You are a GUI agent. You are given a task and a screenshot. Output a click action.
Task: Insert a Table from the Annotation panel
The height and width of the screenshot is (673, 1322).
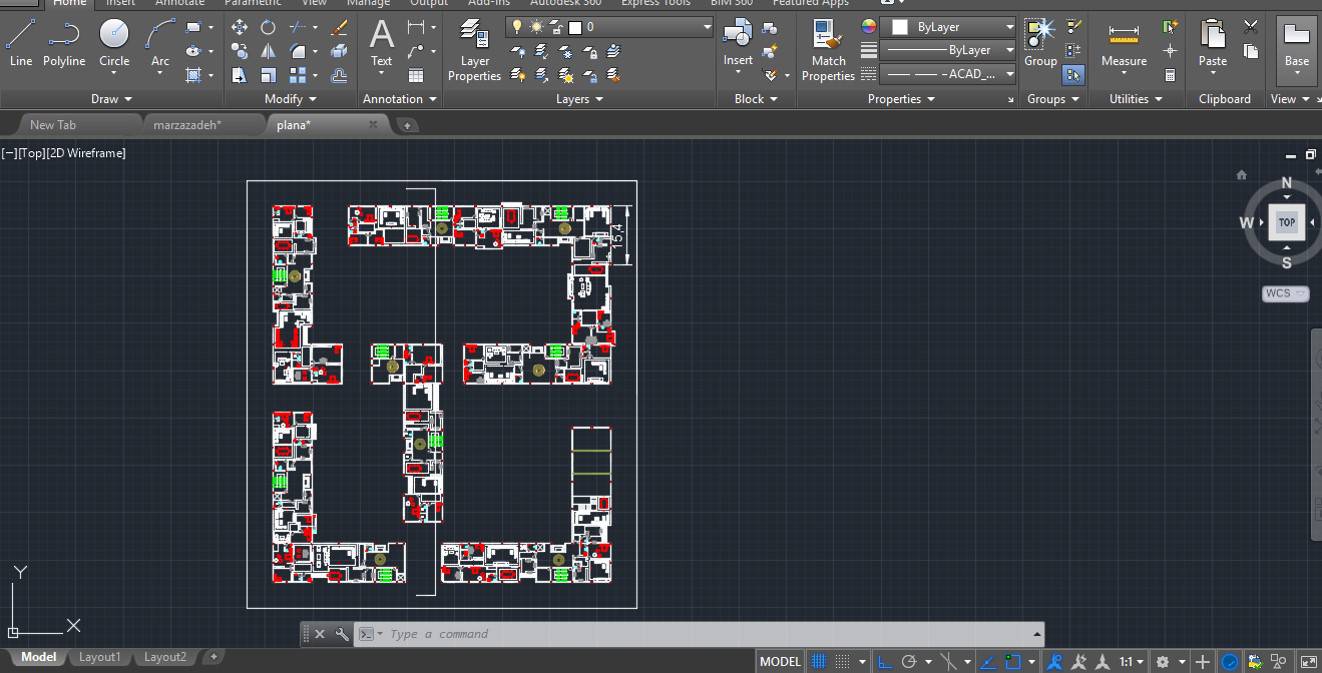416,75
